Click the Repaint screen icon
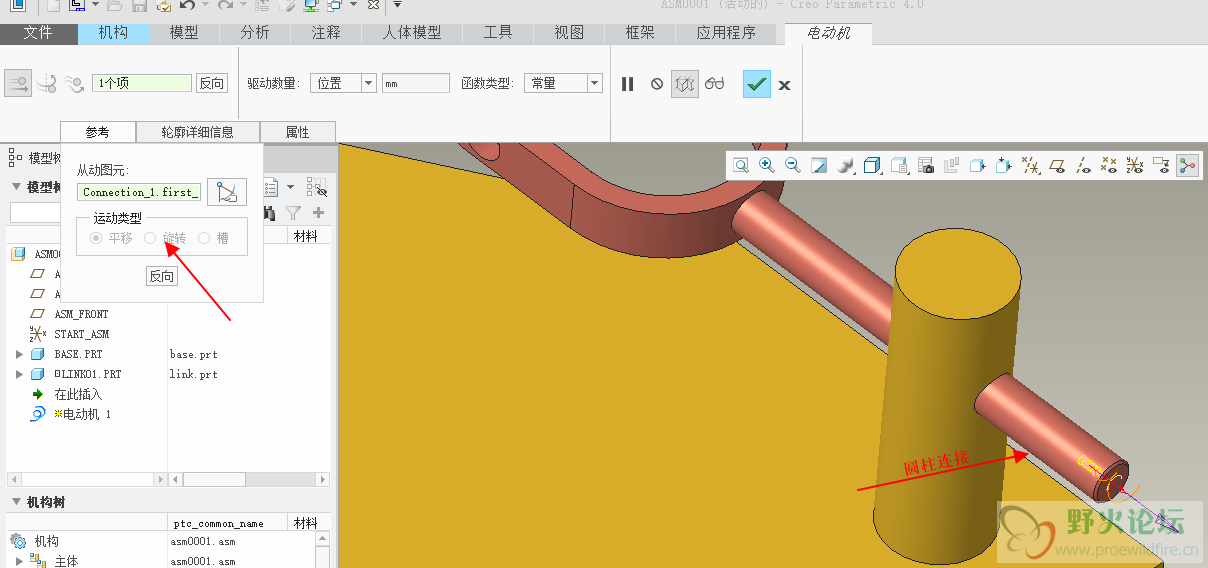1208x568 pixels. point(819,165)
